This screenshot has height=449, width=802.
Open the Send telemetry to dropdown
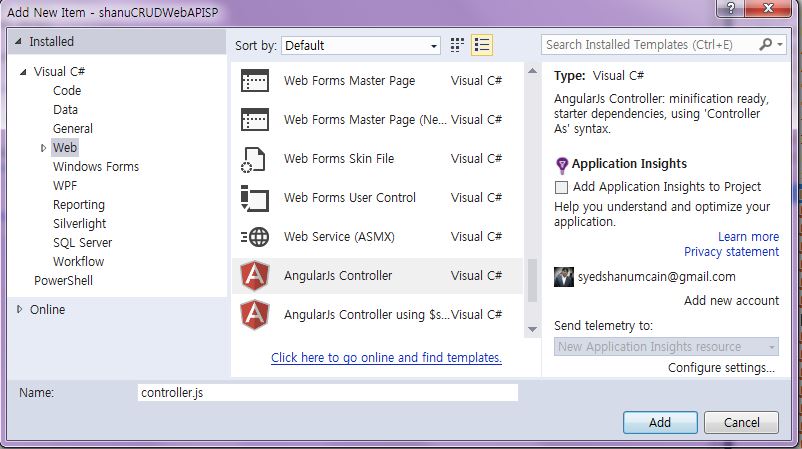coord(666,347)
